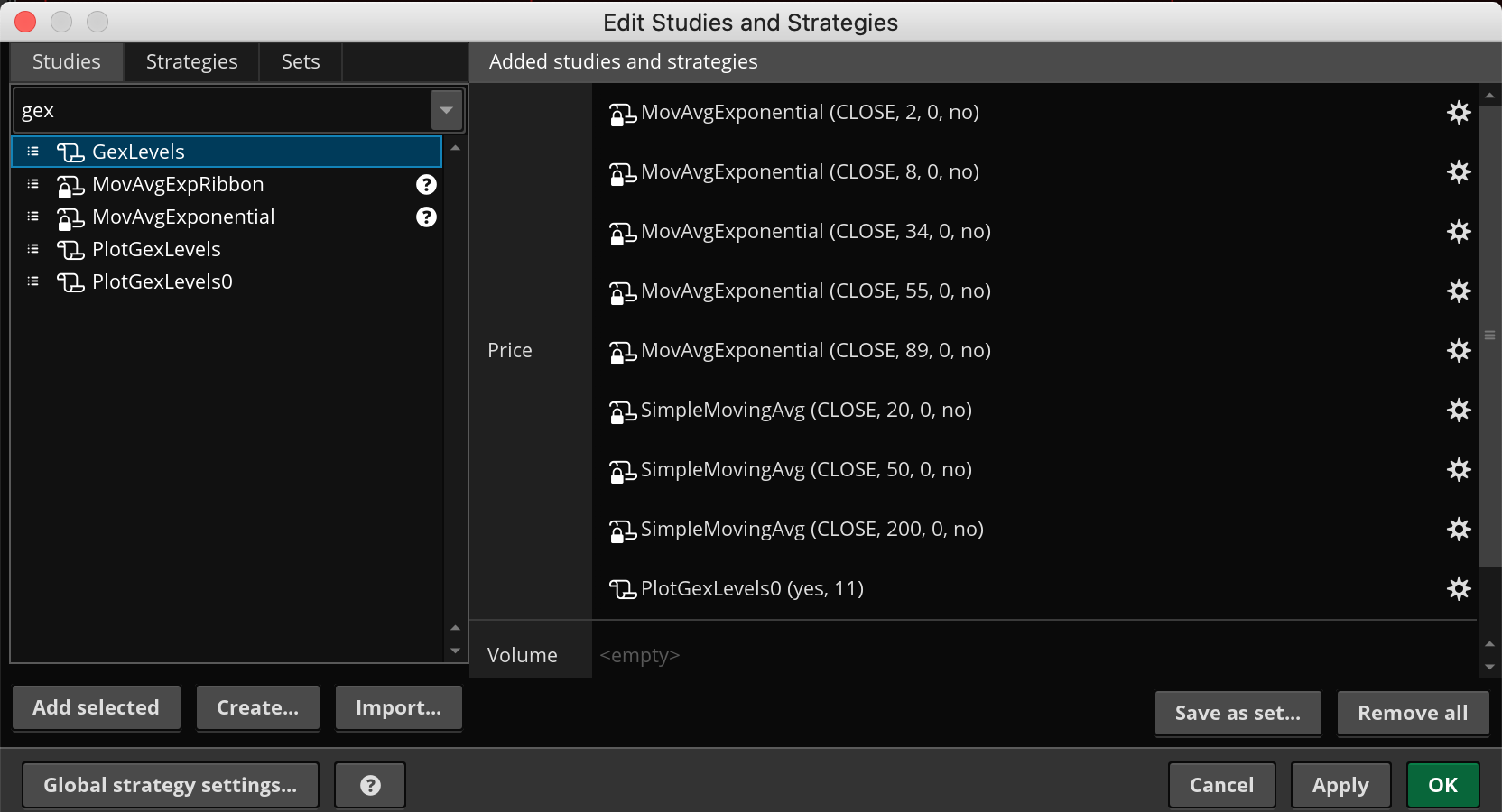Open settings gear for MovAvgExponential (CLOSE, 55, 0, no)
The image size is (1502, 812).
pyautogui.click(x=1459, y=291)
